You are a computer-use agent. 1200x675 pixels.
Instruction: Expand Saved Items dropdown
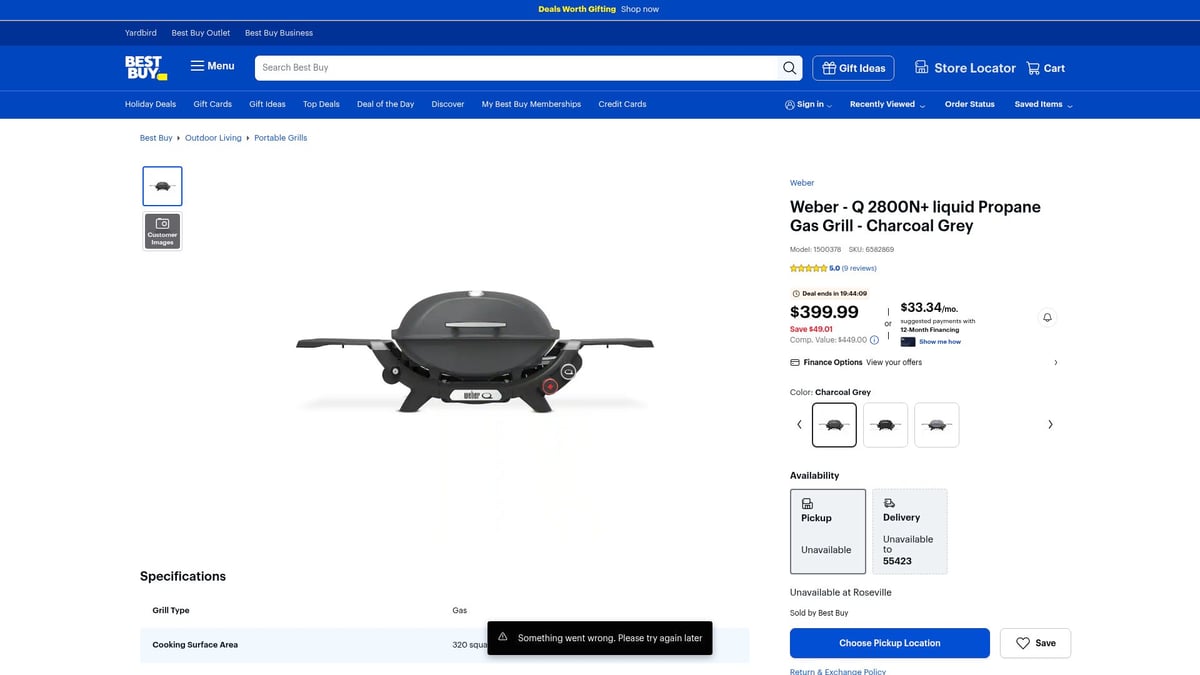tap(1043, 104)
